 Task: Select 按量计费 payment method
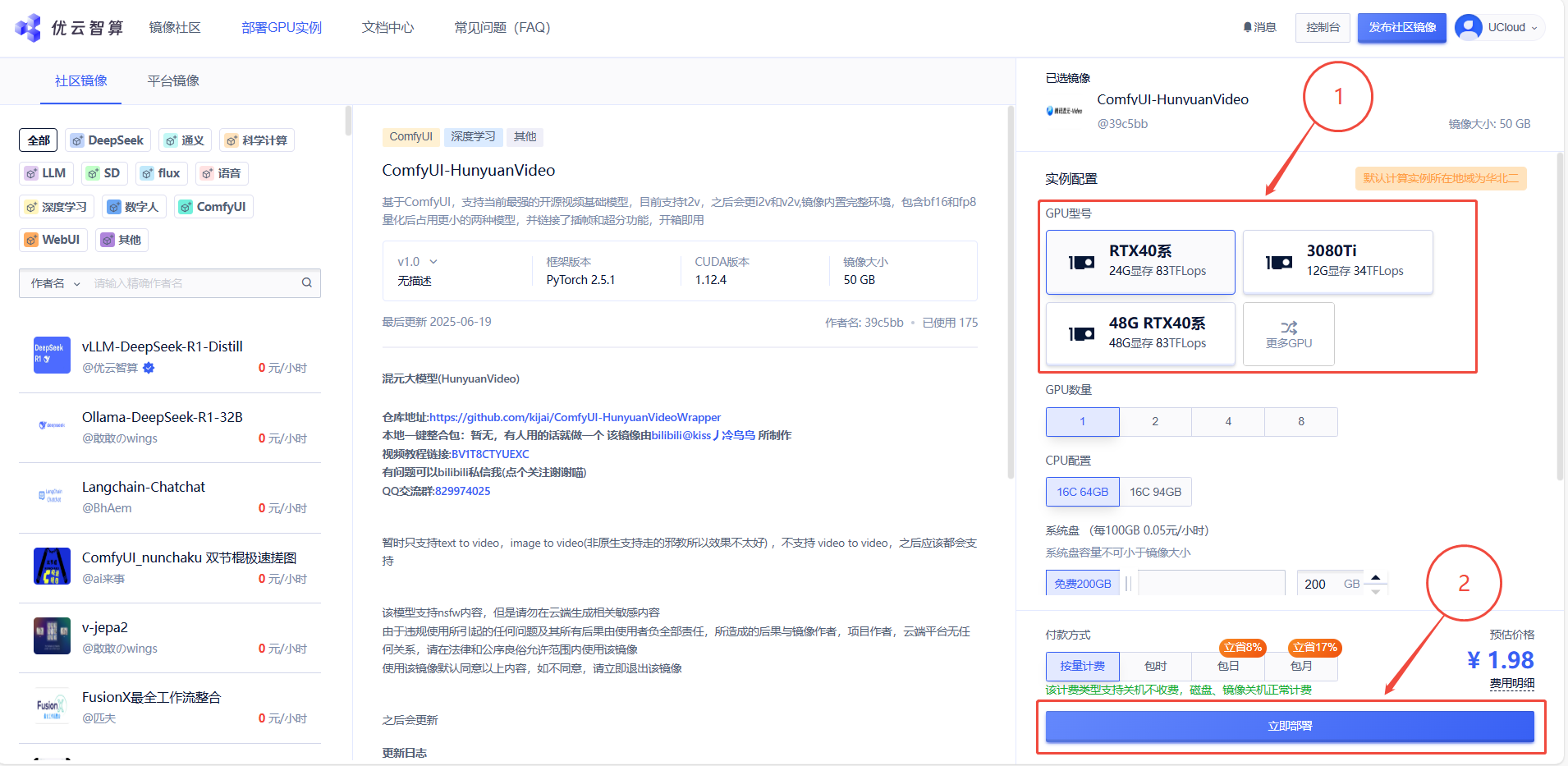click(1082, 666)
